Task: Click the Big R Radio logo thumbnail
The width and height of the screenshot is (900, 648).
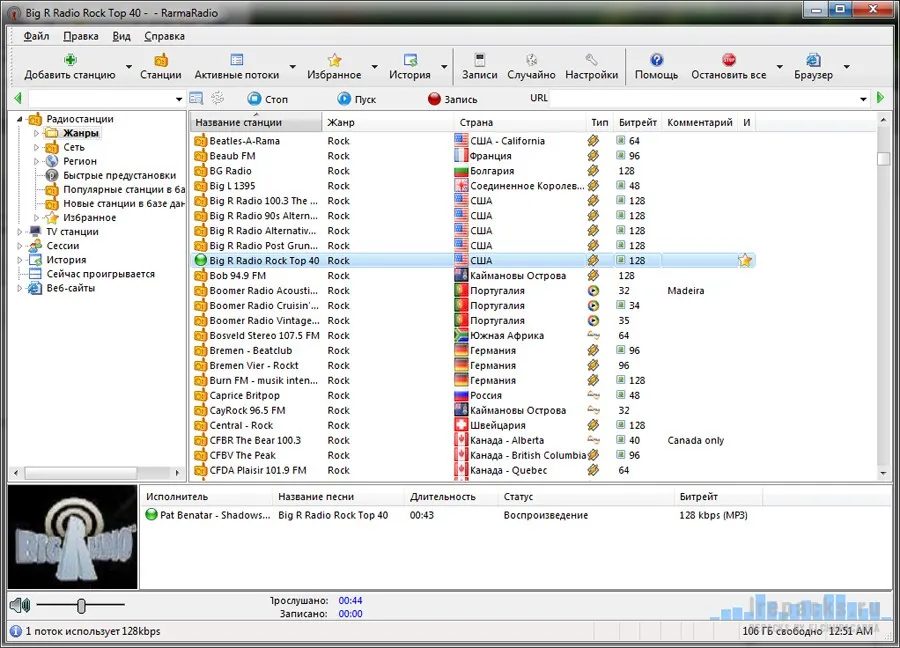Action: 72,537
